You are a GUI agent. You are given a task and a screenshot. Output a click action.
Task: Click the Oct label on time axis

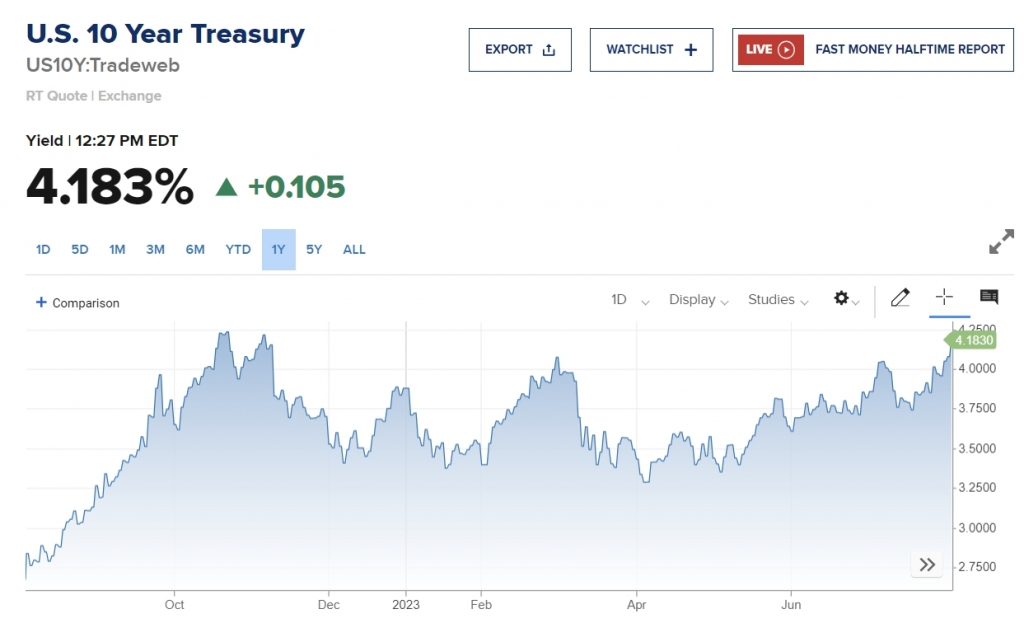click(174, 604)
